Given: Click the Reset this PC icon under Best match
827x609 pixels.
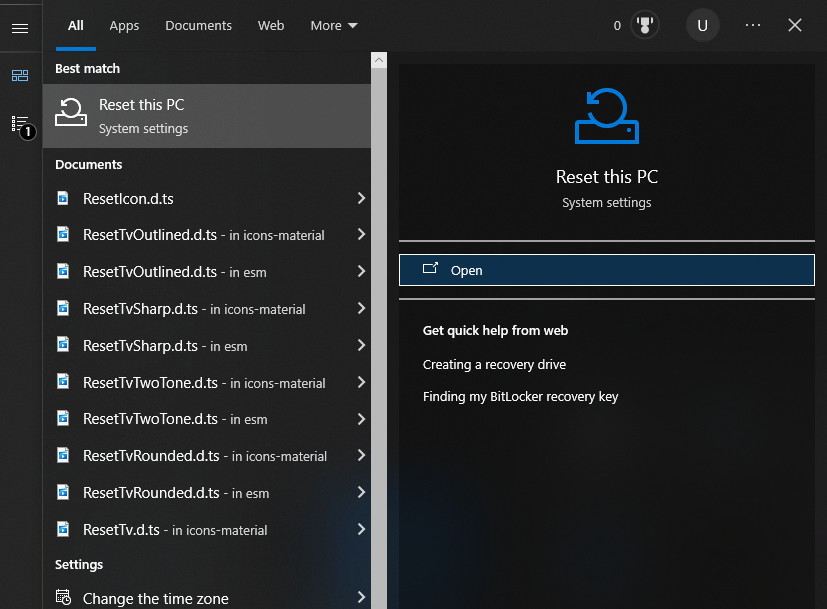Looking at the screenshot, I should coord(70,113).
